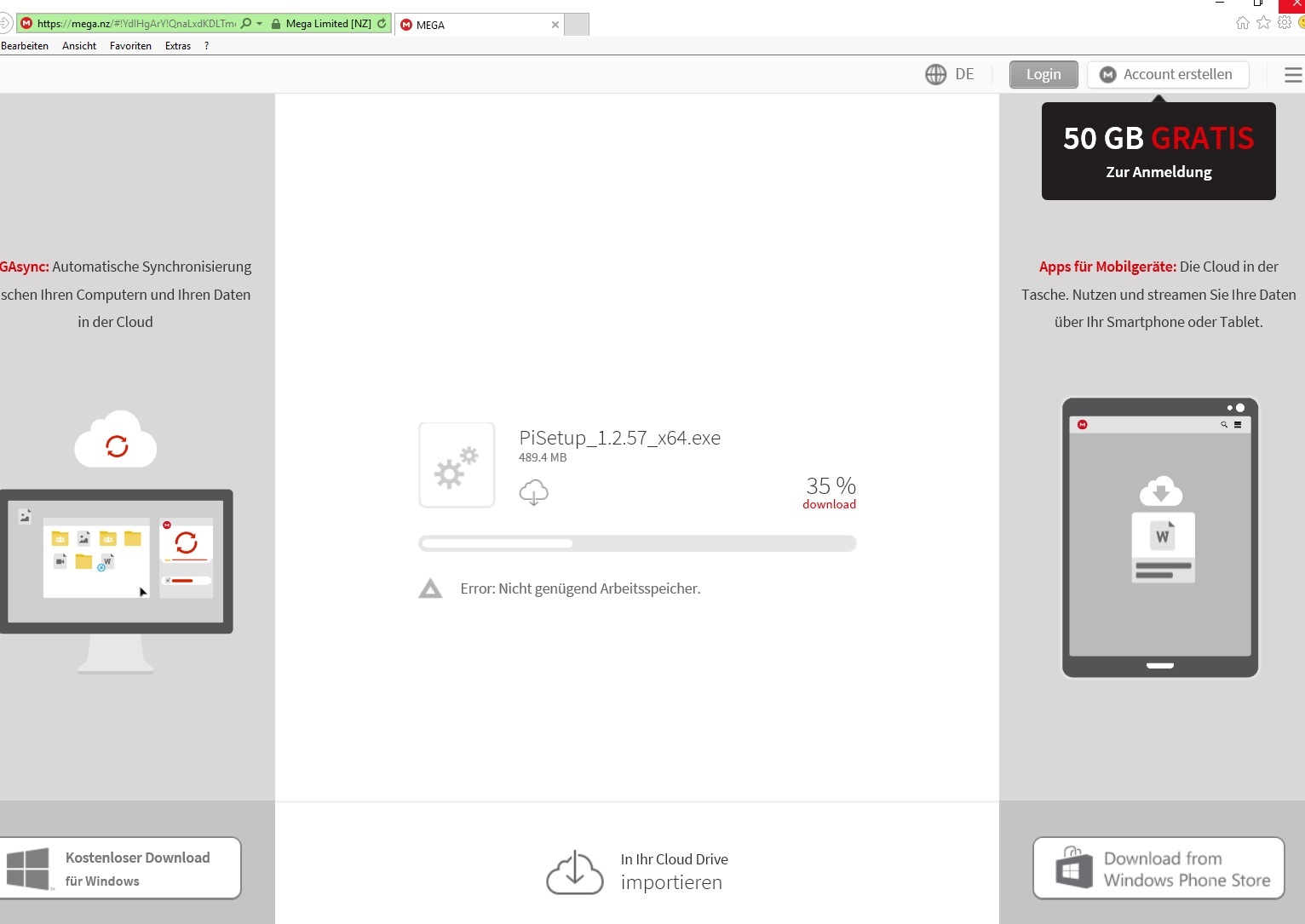This screenshot has height=924, width=1305.
Task: Click the cloud import icon
Action: click(x=575, y=872)
